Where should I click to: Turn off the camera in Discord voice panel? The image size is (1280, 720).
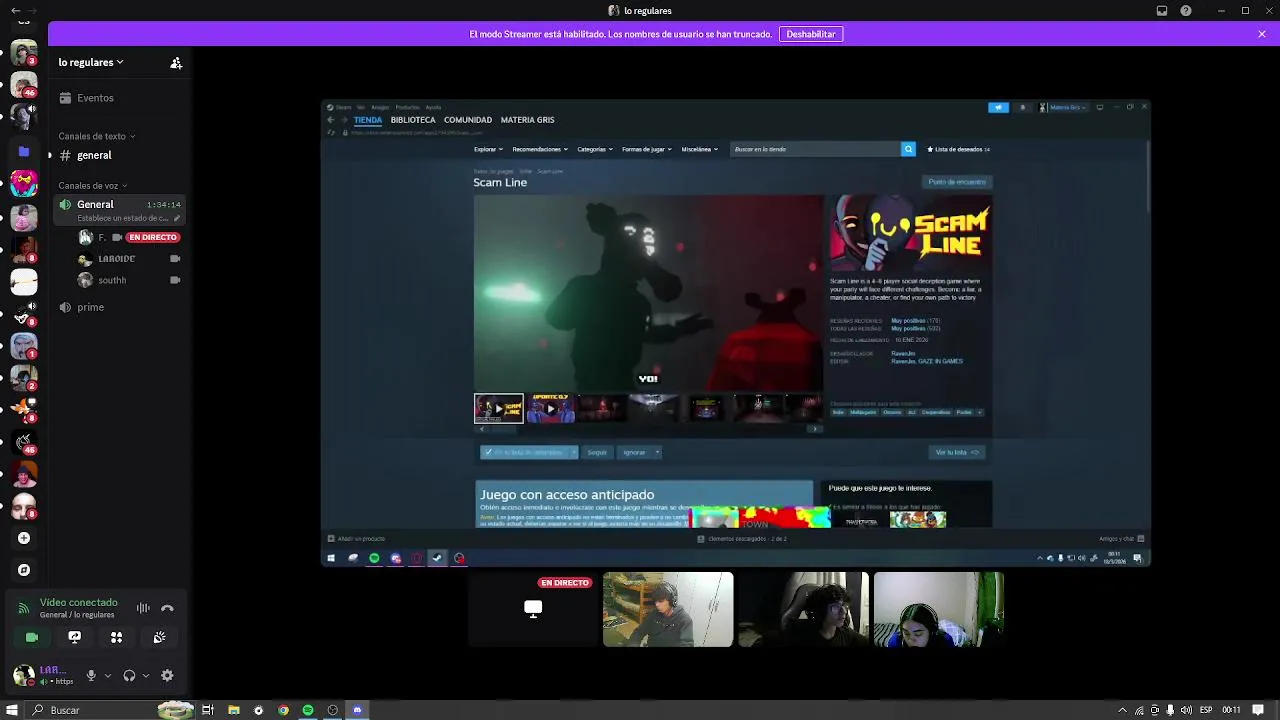(x=32, y=637)
